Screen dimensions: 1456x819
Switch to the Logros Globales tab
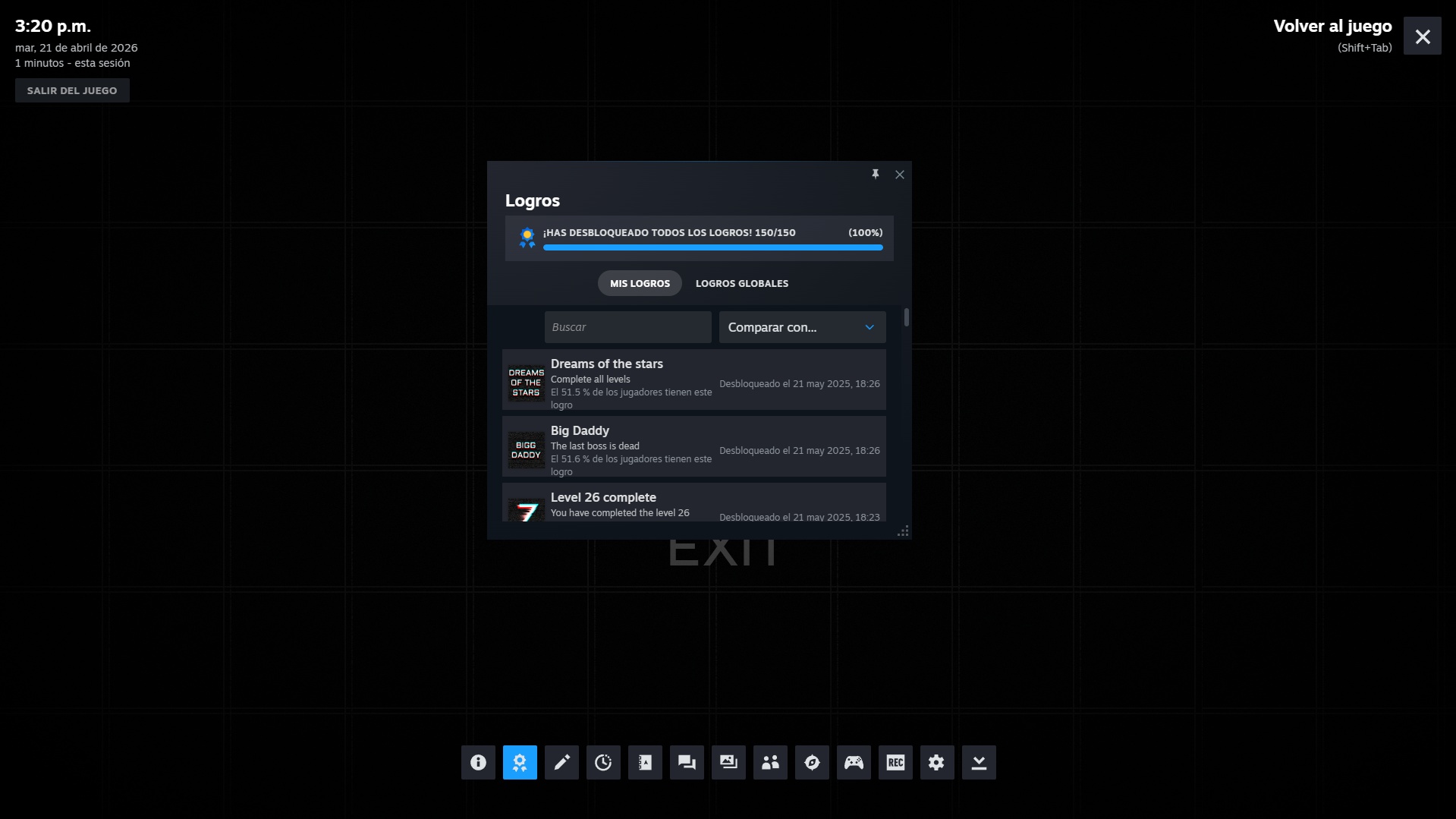click(x=742, y=283)
